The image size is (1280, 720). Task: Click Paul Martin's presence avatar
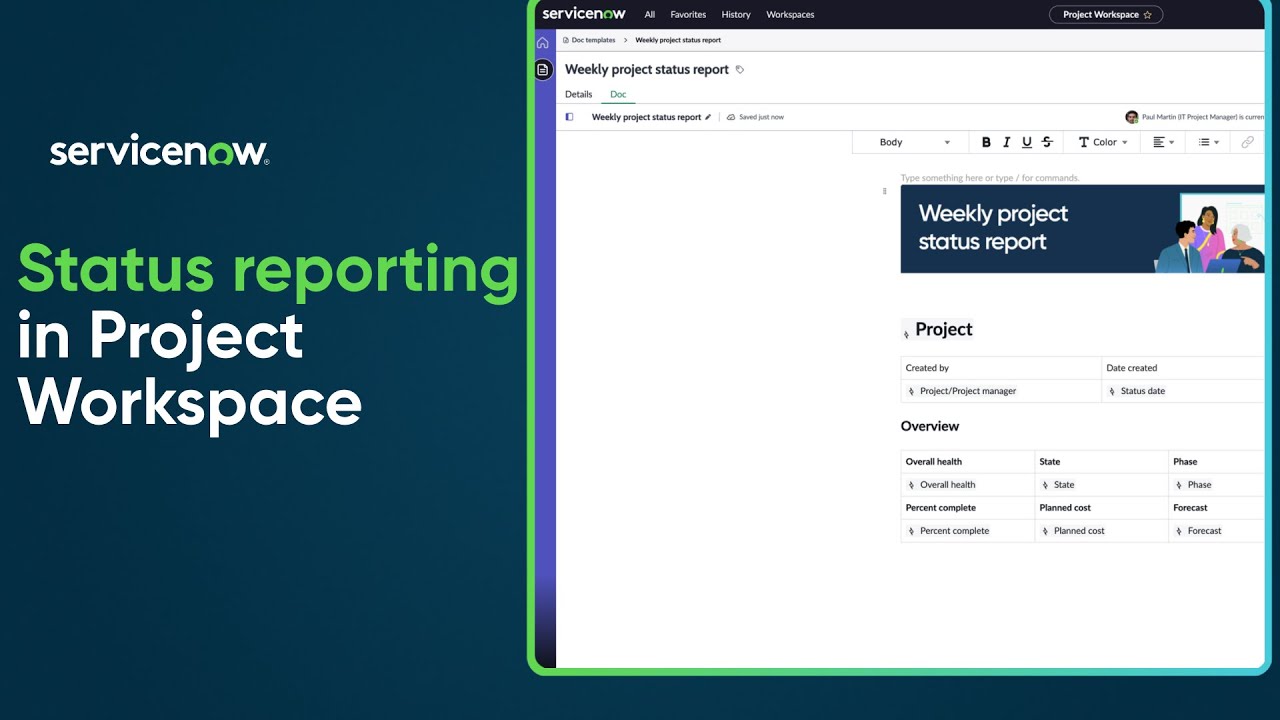pyautogui.click(x=1131, y=117)
